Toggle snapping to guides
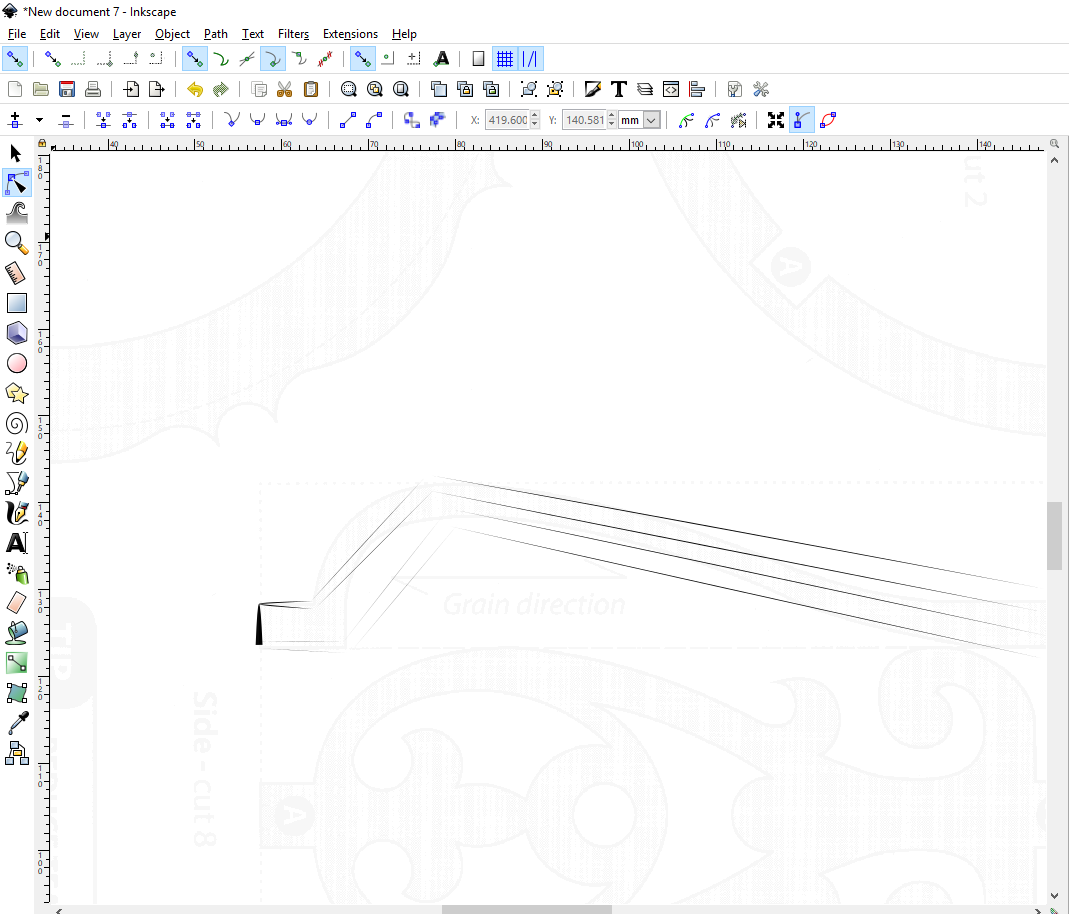Screen dimensions: 1069x914 (531, 59)
